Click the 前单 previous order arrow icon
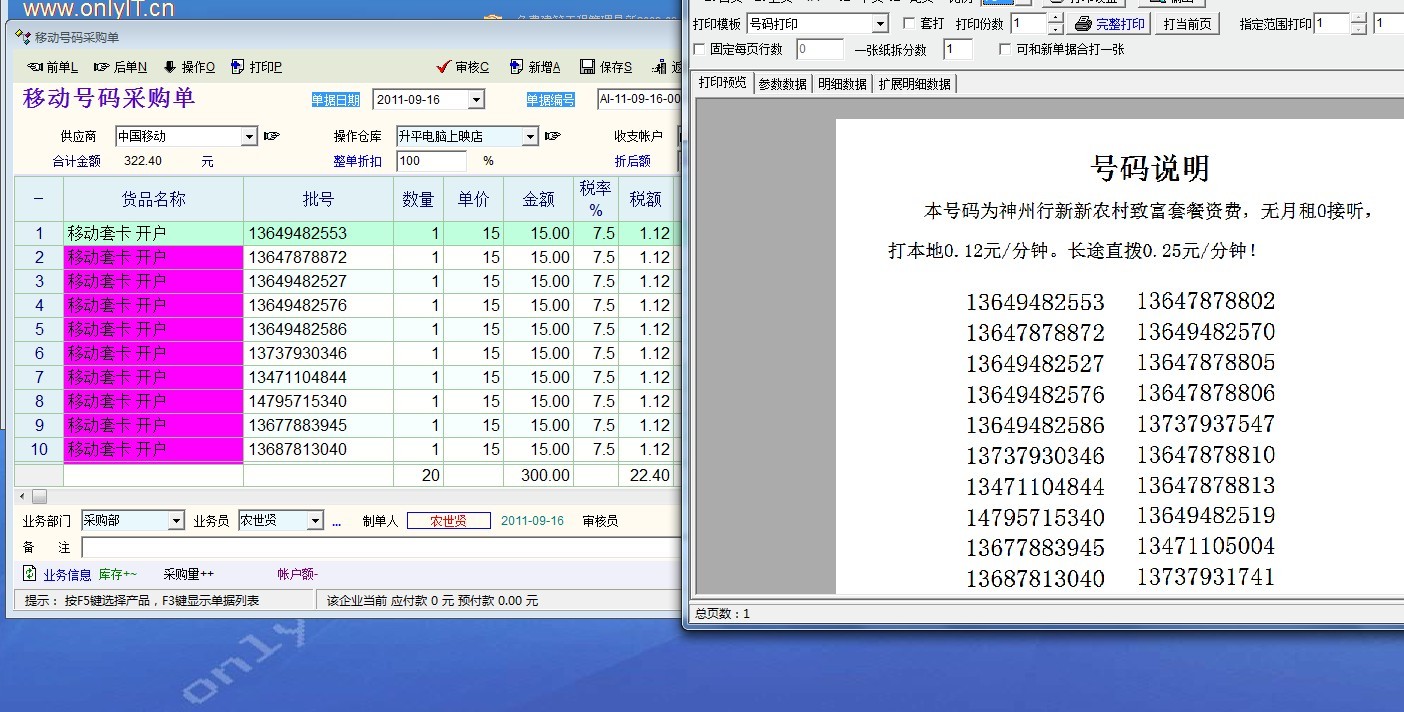This screenshot has width=1404, height=712. [x=34, y=67]
